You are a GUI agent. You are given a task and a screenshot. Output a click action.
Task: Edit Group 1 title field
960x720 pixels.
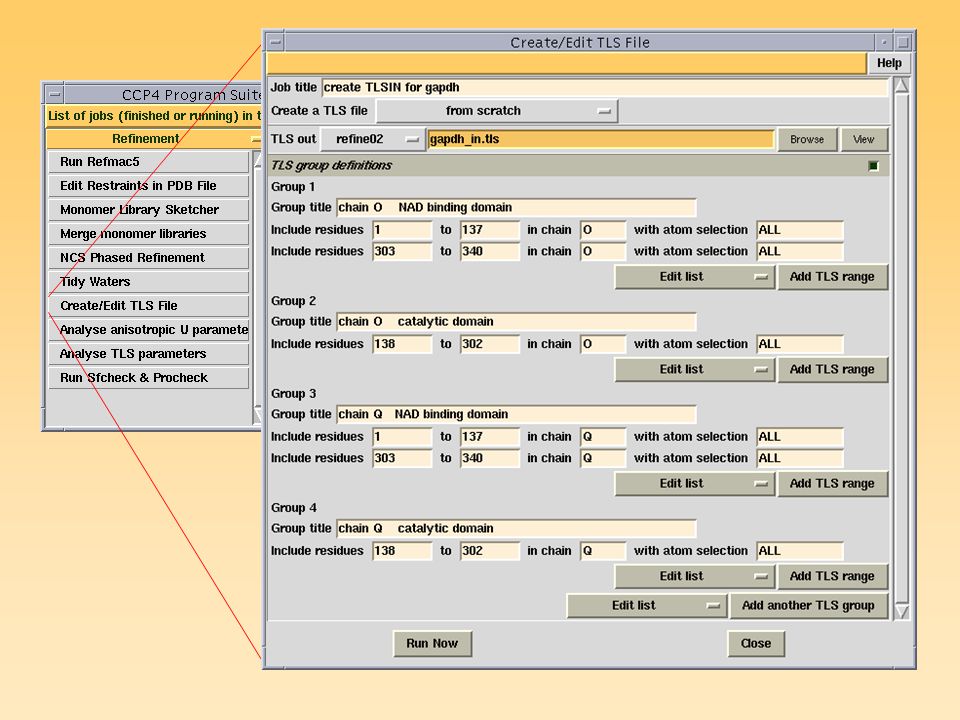click(x=517, y=208)
